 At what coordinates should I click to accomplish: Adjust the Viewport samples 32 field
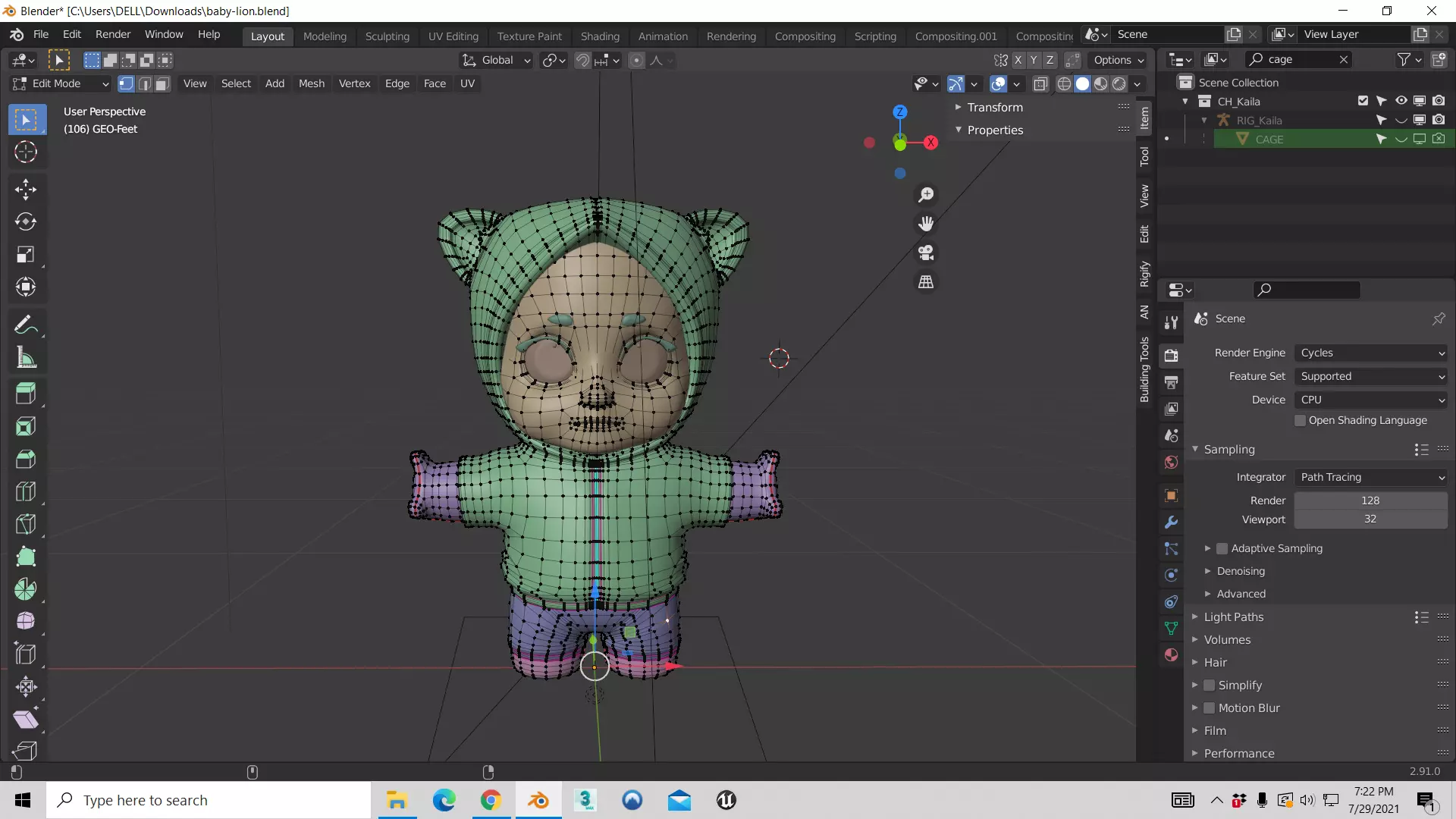[x=1370, y=519]
